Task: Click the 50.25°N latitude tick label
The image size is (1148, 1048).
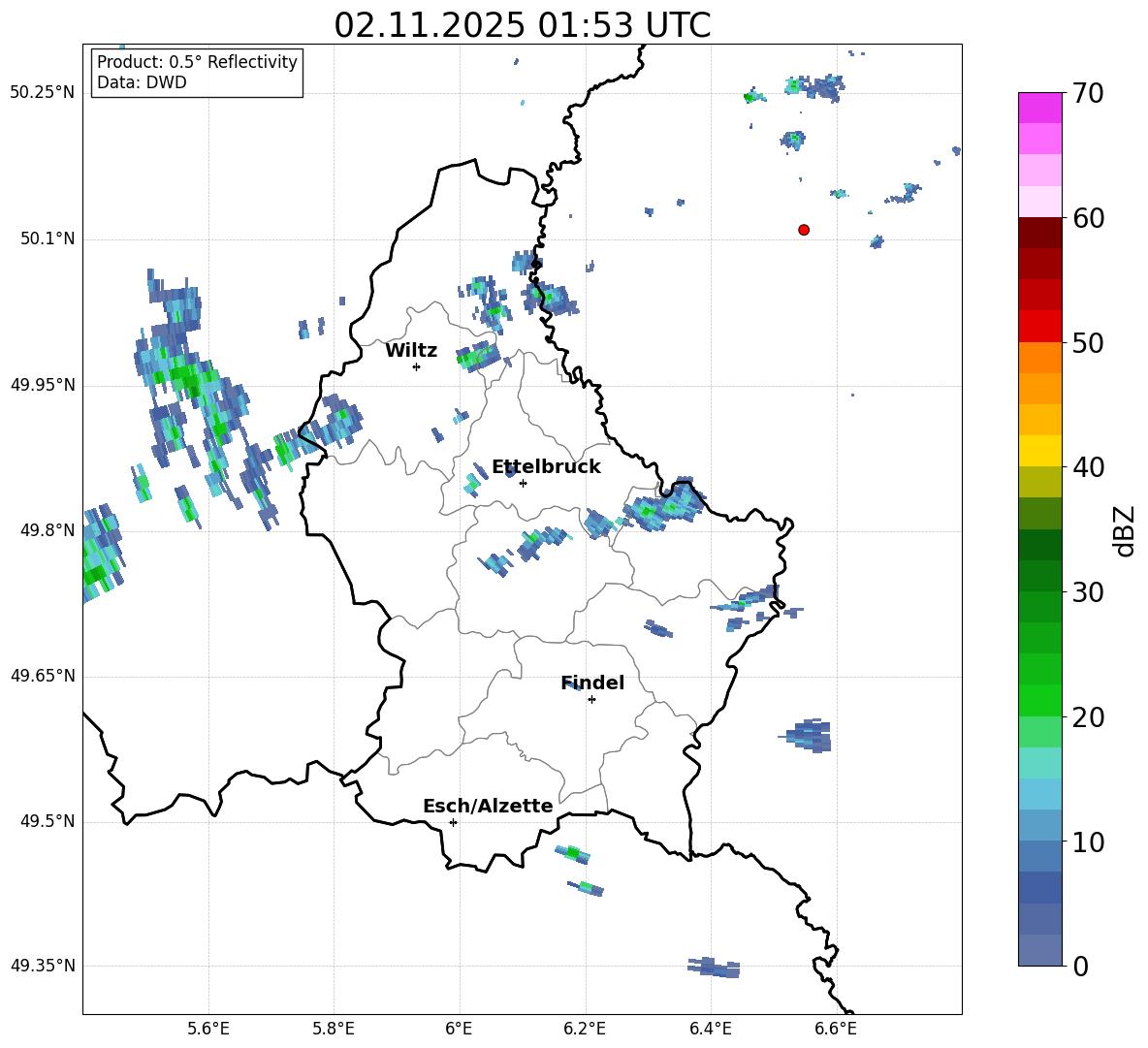Action: click(43, 93)
